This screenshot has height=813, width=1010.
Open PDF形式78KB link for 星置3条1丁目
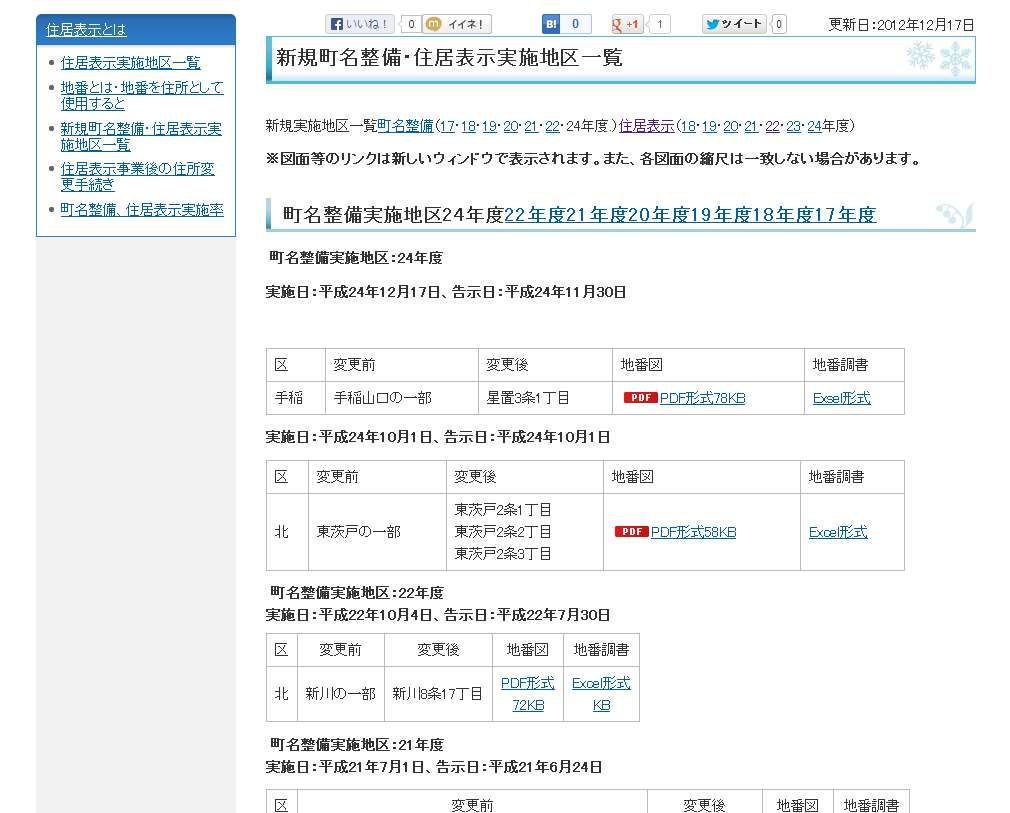(703, 398)
